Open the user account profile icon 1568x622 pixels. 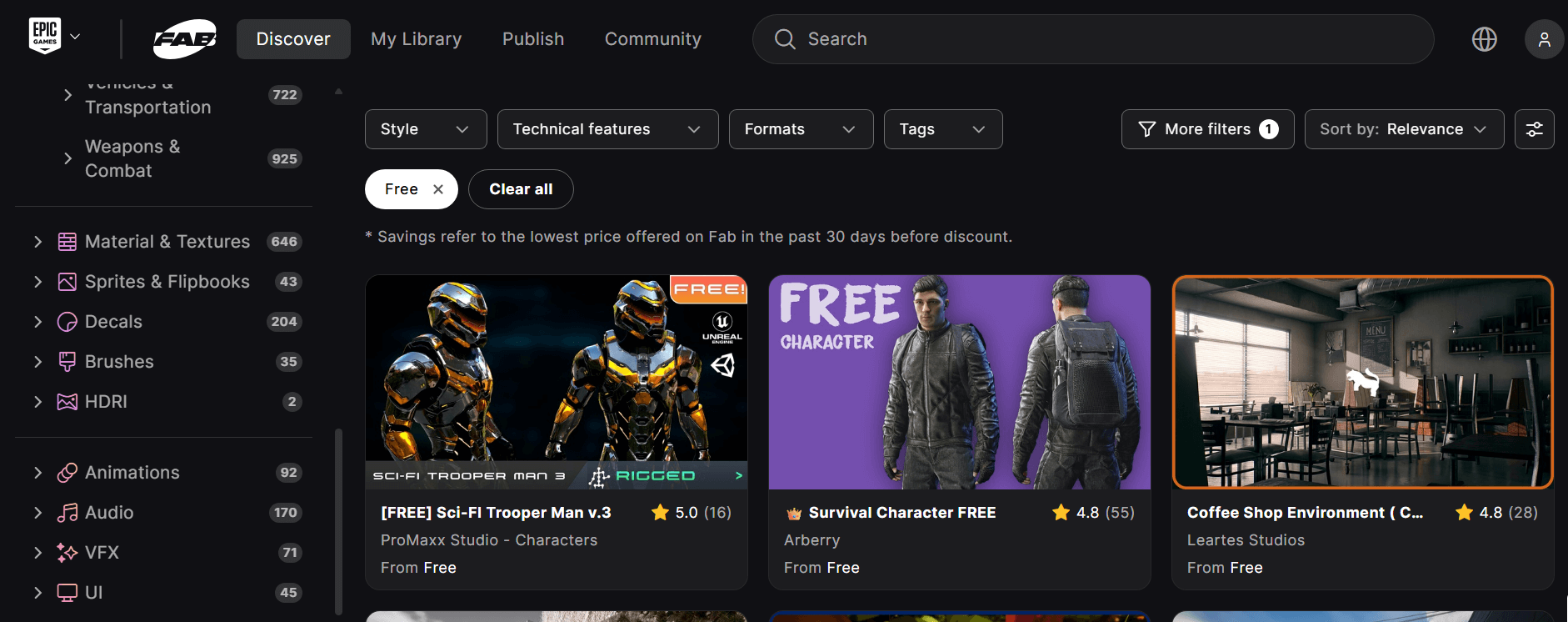click(x=1544, y=39)
